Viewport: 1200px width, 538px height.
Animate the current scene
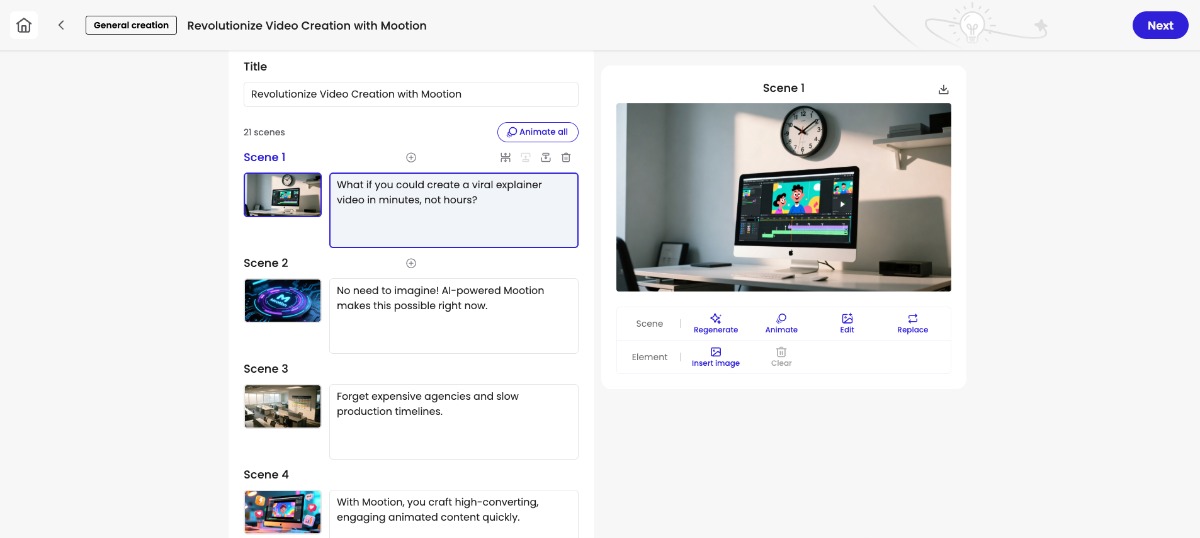(781, 323)
